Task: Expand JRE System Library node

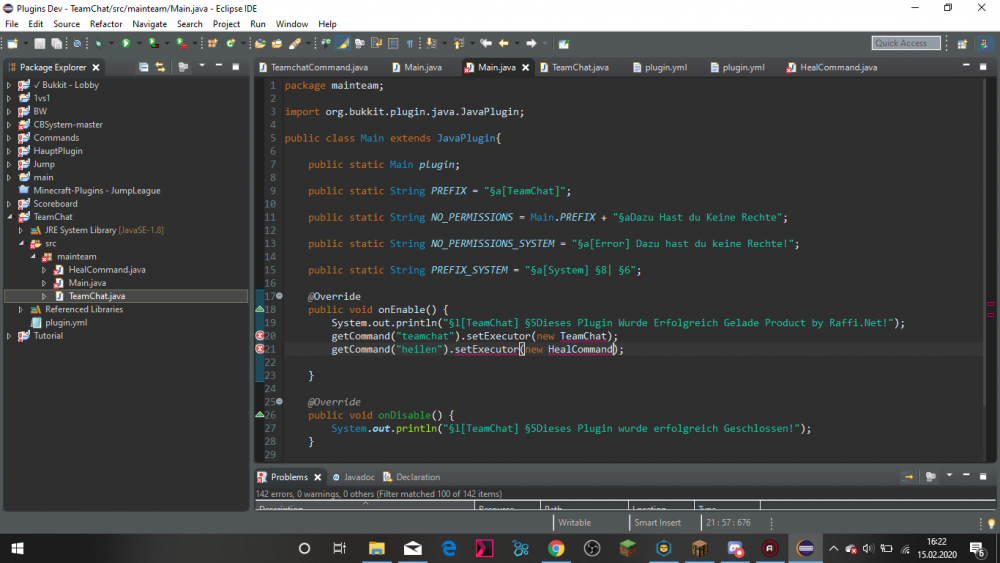Action: [20, 230]
